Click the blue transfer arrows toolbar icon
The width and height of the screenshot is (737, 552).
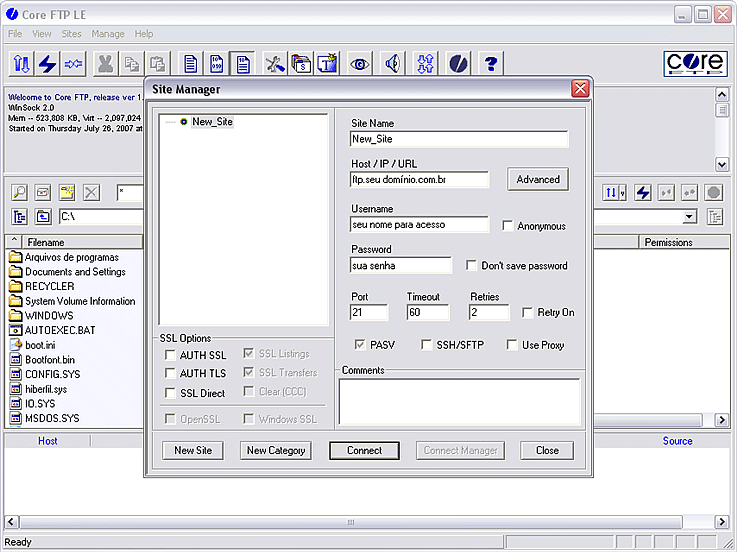[425, 63]
